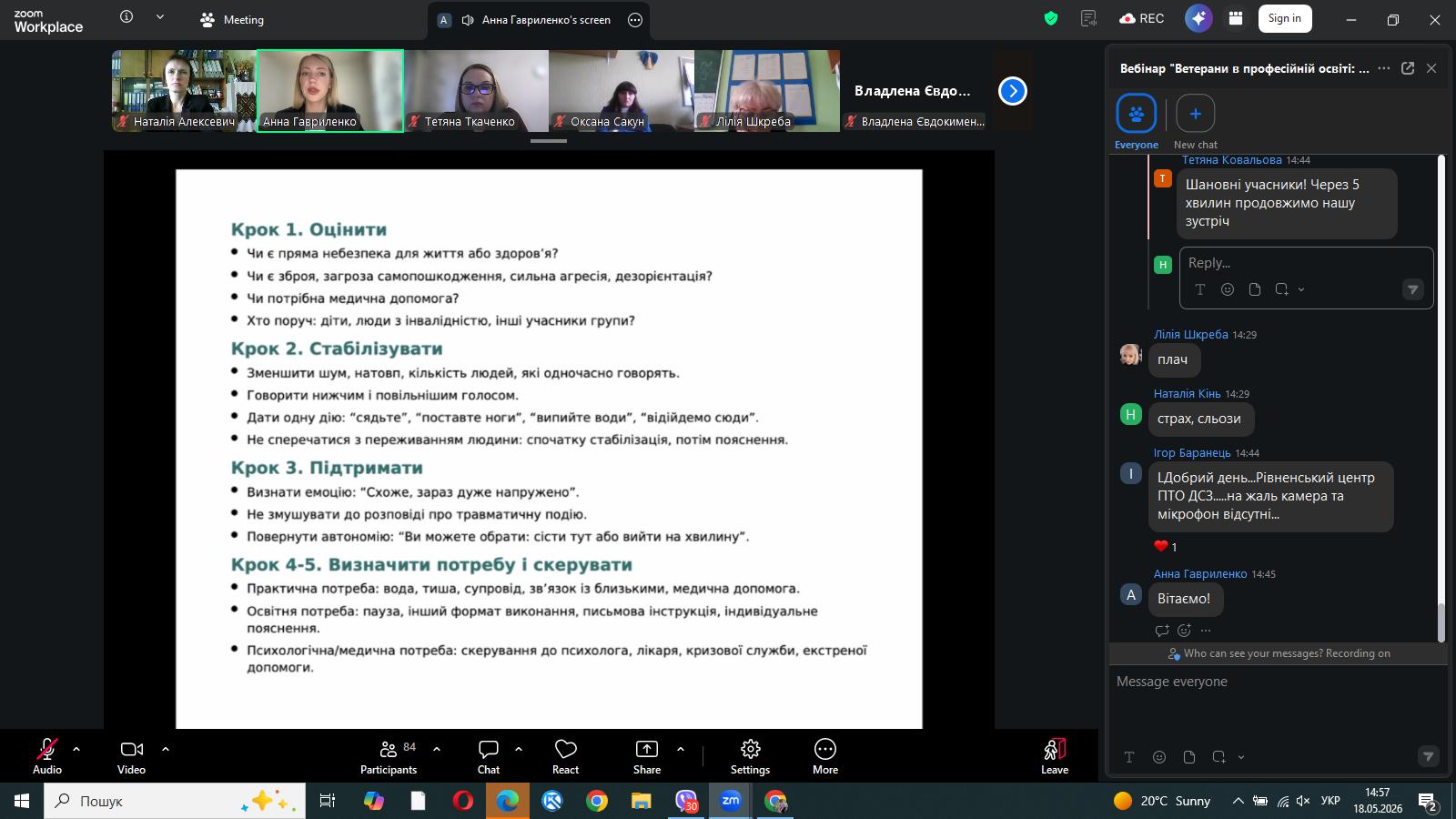Click the encryption shield icon
The width and height of the screenshot is (1456, 819).
(x=1051, y=18)
